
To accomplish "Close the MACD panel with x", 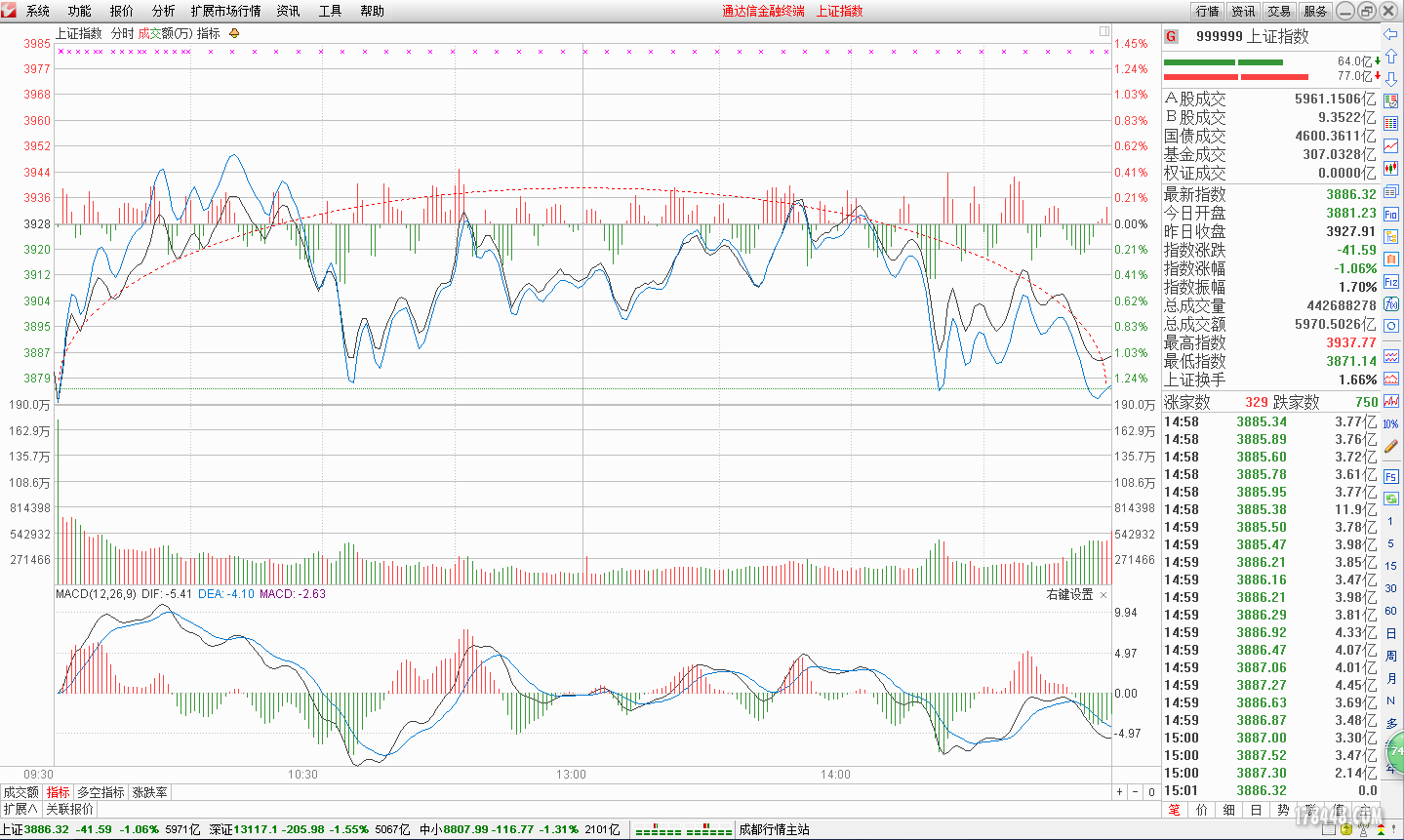I will (1103, 594).
